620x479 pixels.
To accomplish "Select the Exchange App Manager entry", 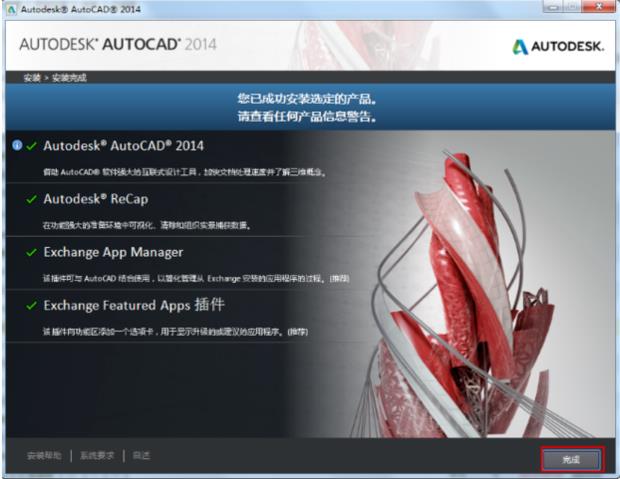I will pyautogui.click(x=113, y=252).
